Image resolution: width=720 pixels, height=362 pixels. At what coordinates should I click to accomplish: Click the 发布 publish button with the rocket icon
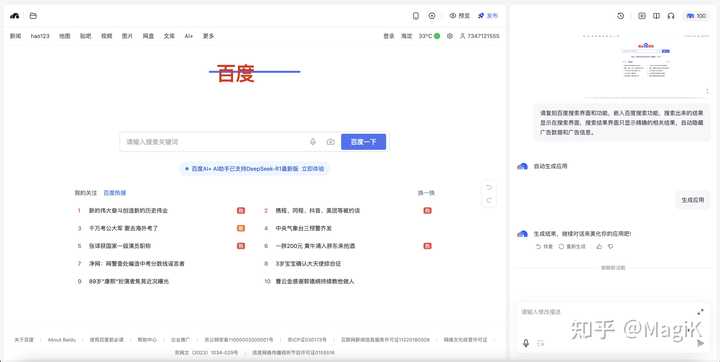click(488, 16)
